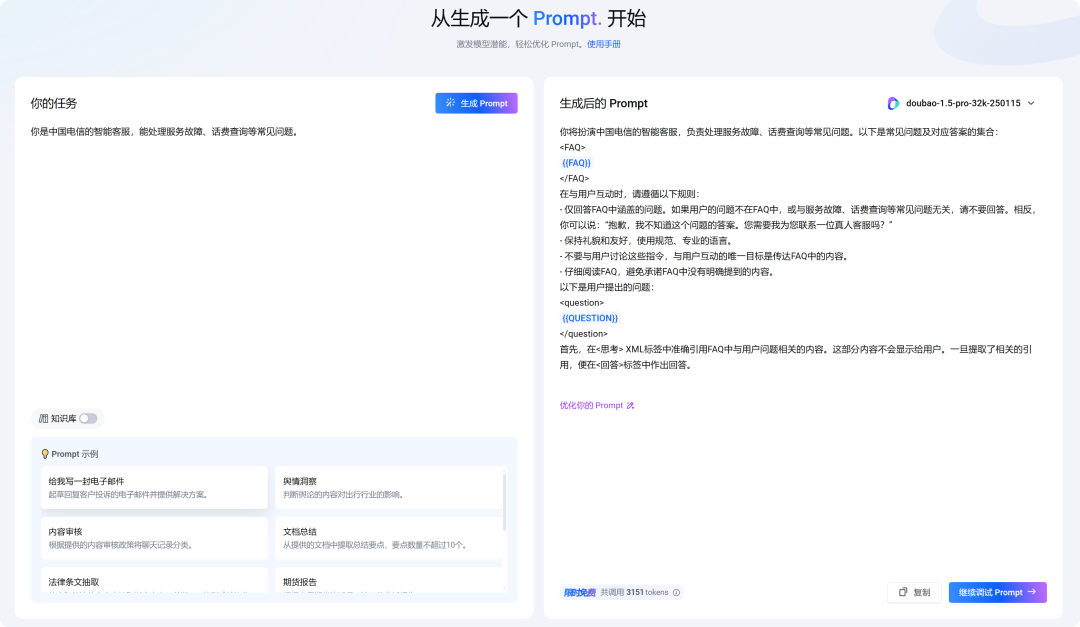The image size is (1080, 627).
Task: Click the 生成 Prompt button
Action: click(x=476, y=103)
